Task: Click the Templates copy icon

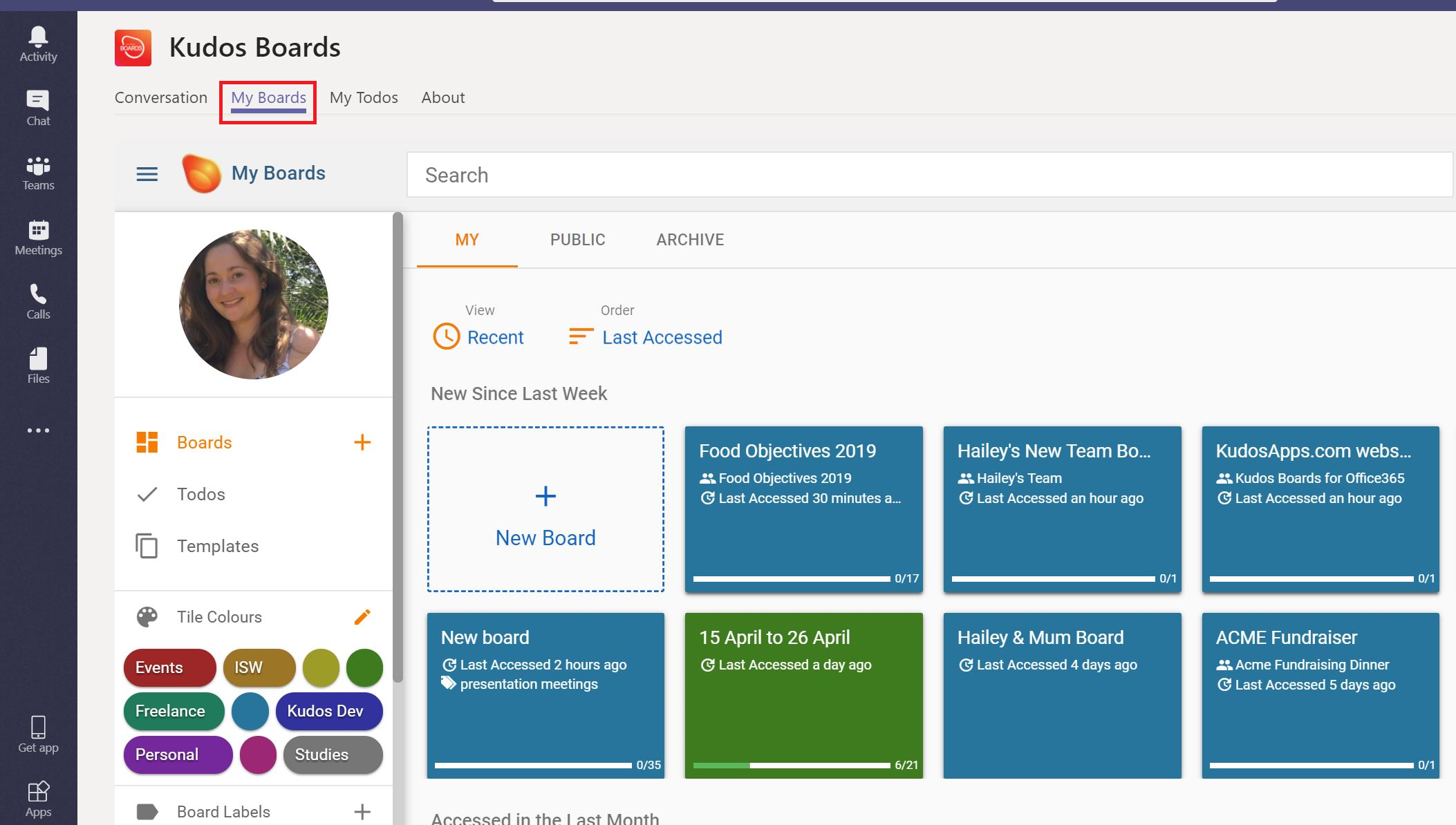Action: click(x=147, y=546)
